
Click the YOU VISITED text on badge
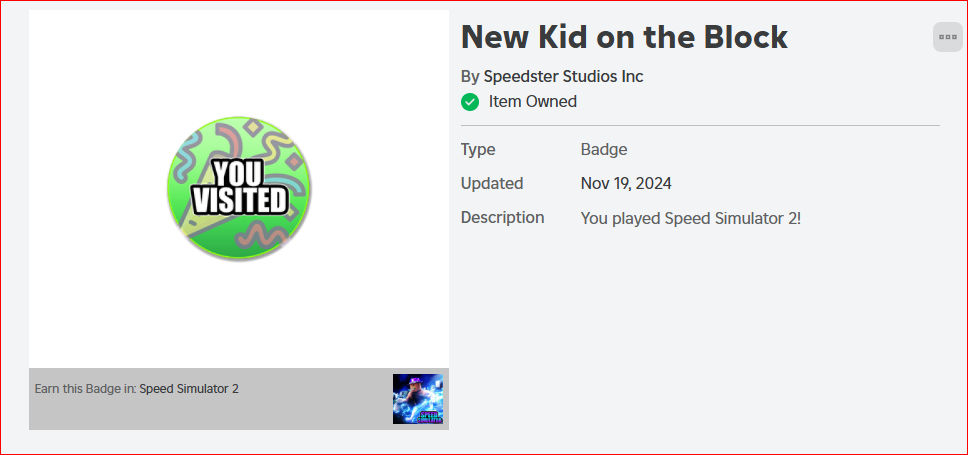(239, 188)
